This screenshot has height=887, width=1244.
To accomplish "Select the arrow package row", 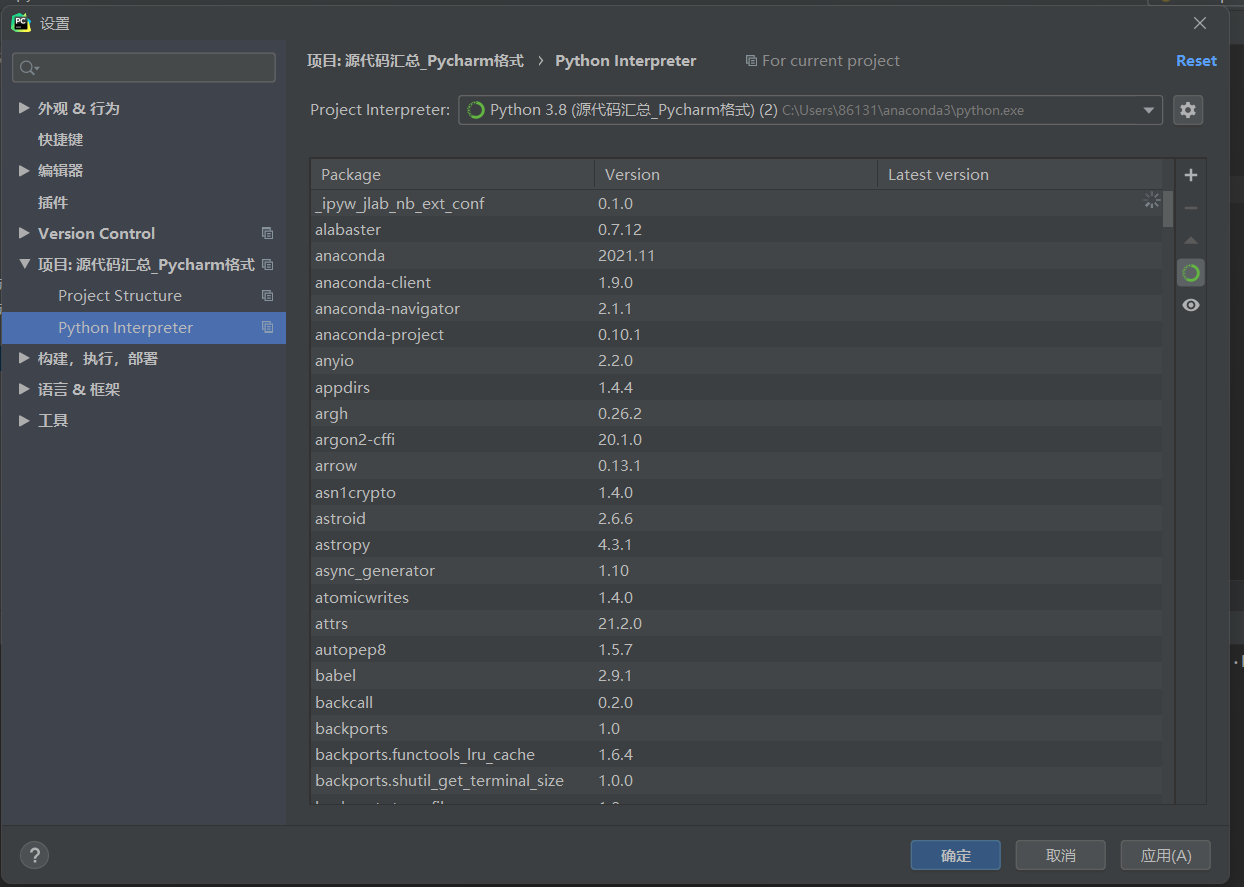I will click(x=737, y=466).
